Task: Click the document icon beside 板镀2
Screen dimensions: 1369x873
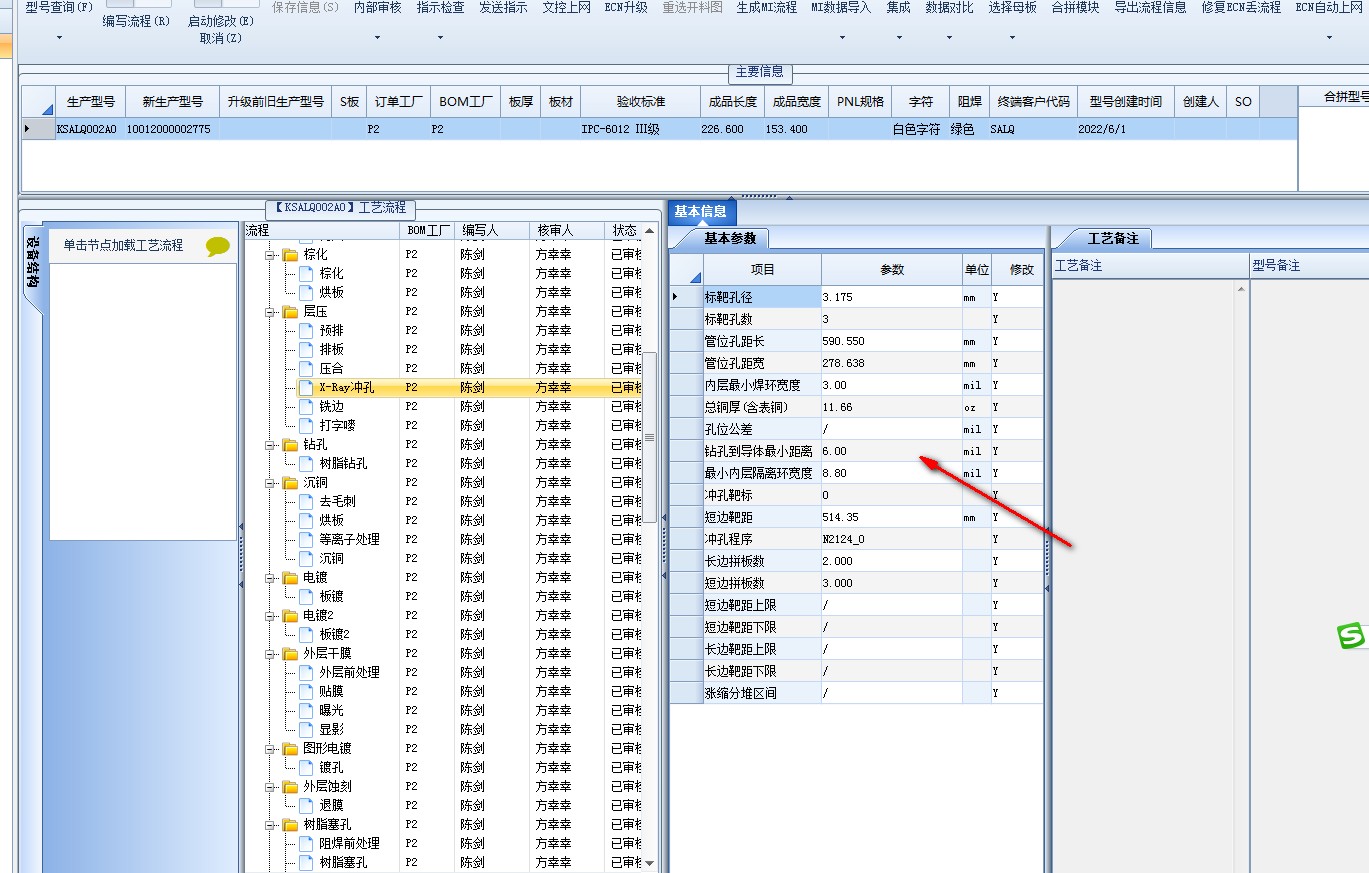Action: [306, 635]
